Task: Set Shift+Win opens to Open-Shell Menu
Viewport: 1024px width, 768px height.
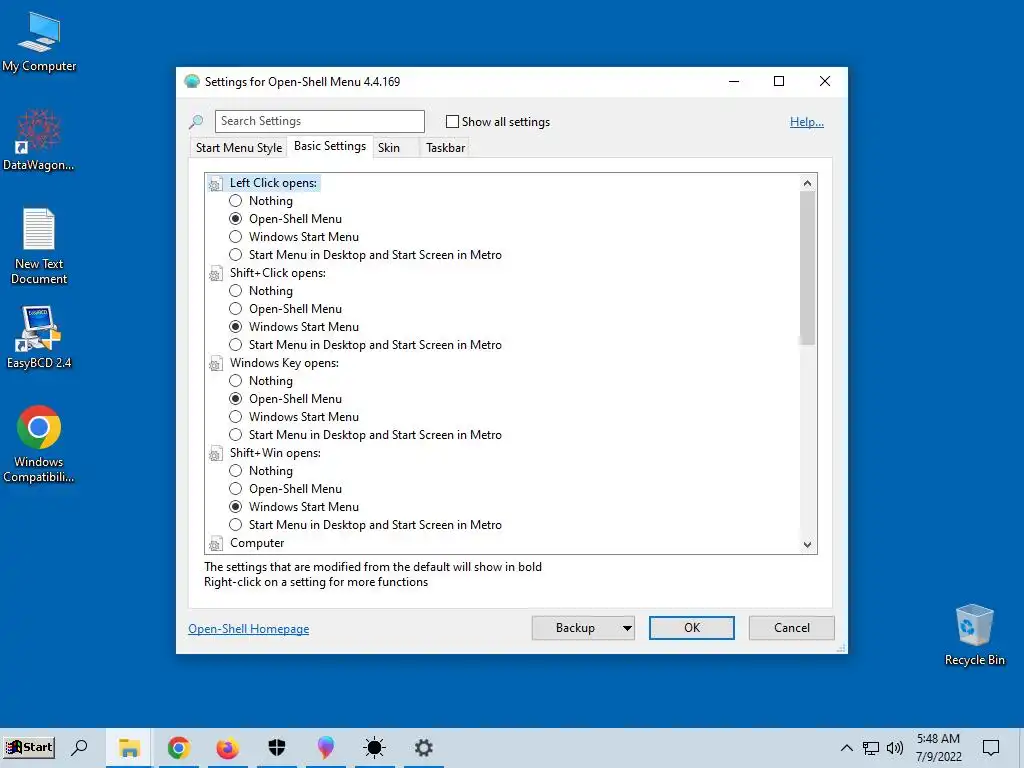Action: (236, 488)
